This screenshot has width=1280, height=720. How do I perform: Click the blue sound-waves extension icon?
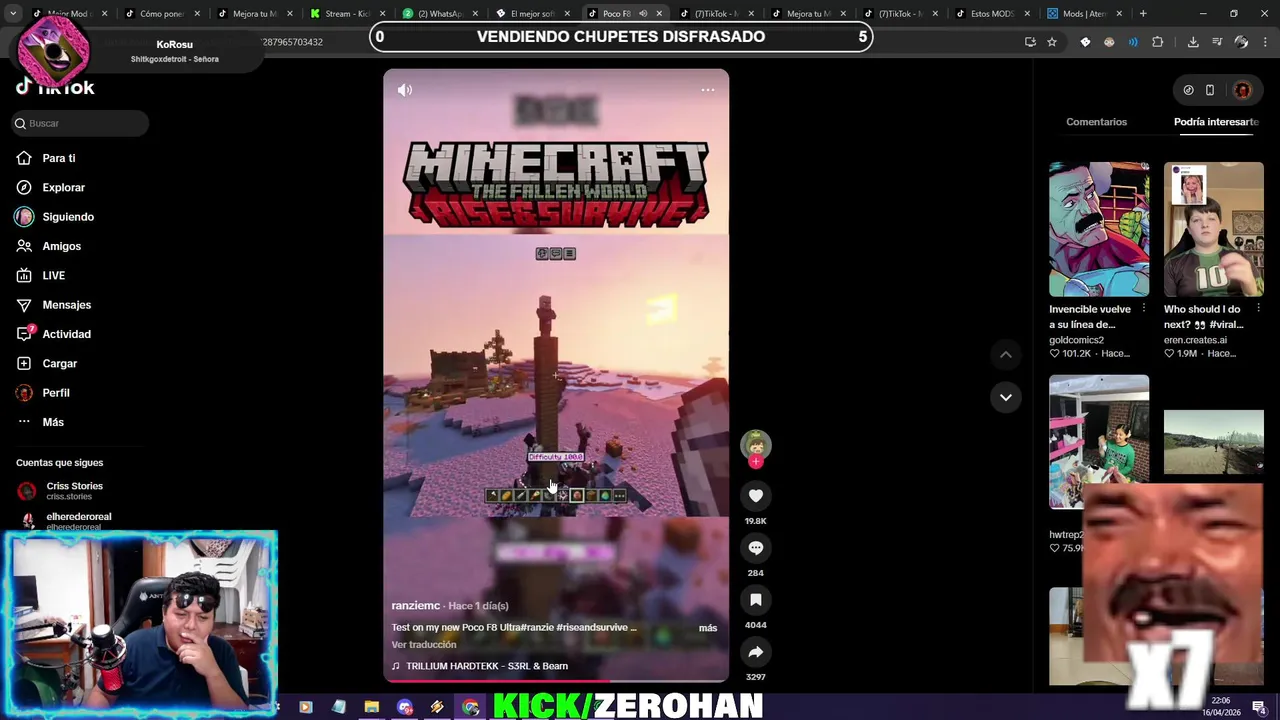(1133, 42)
